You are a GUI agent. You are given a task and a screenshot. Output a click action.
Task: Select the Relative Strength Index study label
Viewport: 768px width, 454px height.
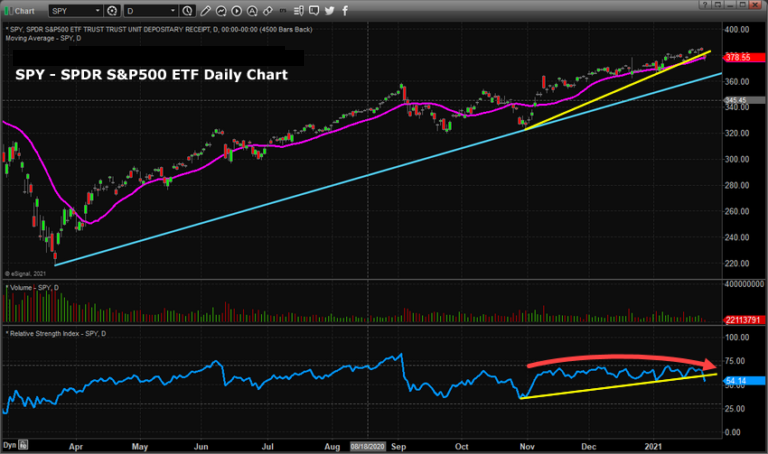point(58,334)
